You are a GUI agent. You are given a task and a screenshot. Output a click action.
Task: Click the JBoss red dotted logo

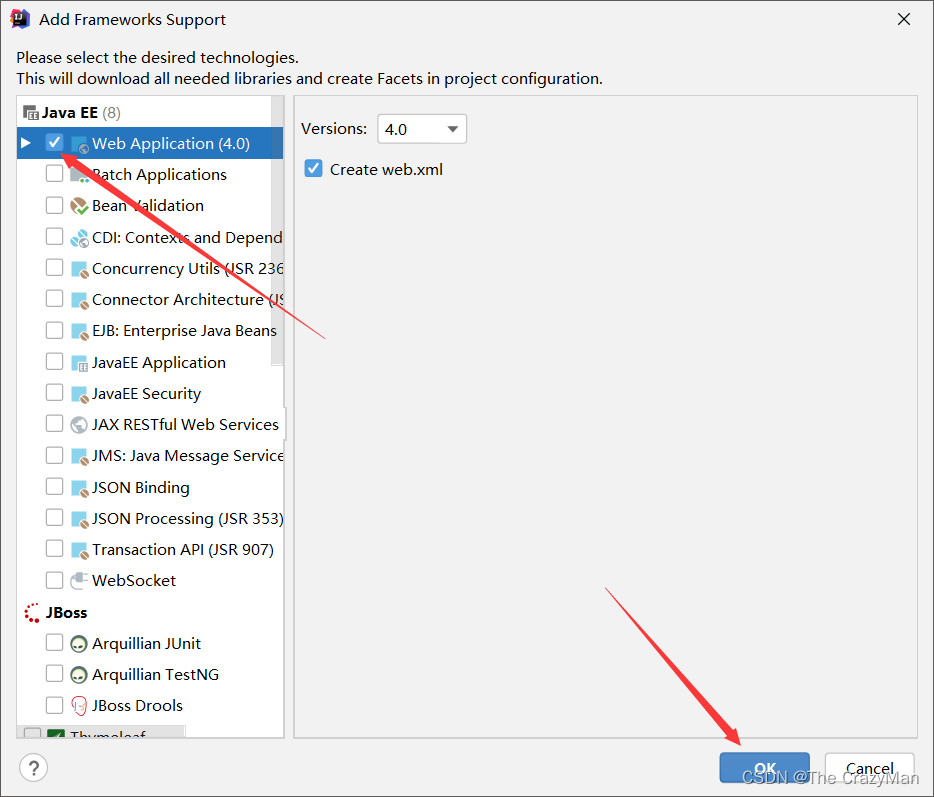[32, 612]
